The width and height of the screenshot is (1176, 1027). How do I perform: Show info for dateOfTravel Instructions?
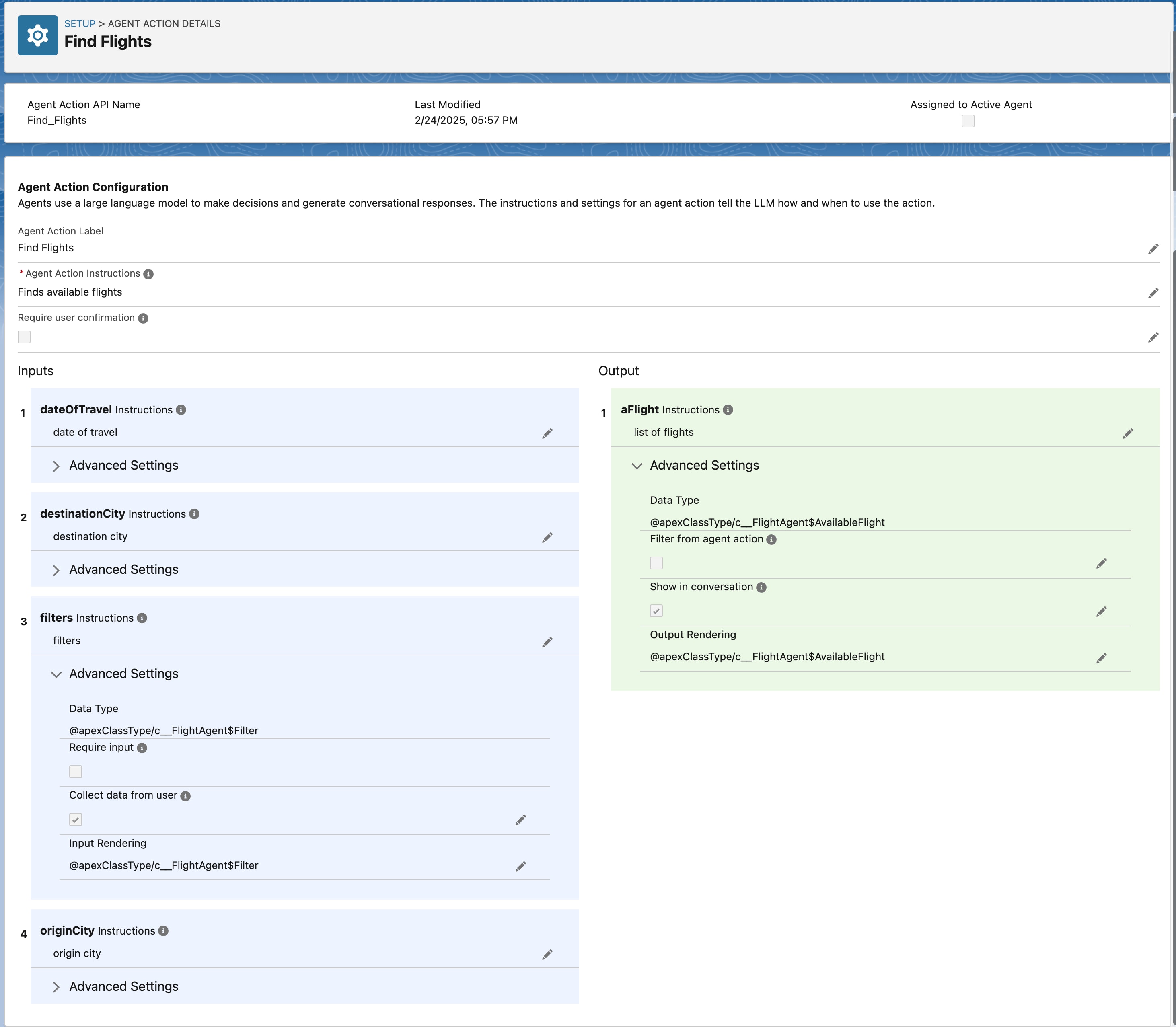click(x=181, y=410)
